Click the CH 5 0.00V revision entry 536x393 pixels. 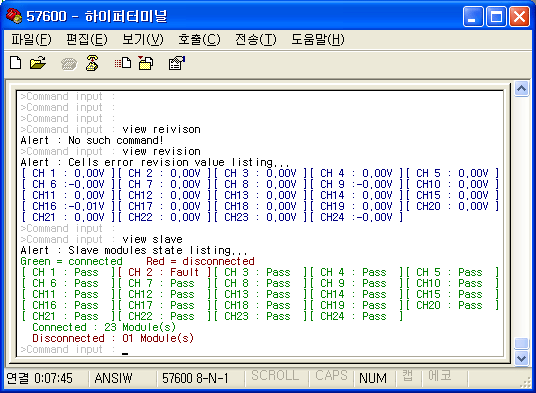click(x=452, y=173)
